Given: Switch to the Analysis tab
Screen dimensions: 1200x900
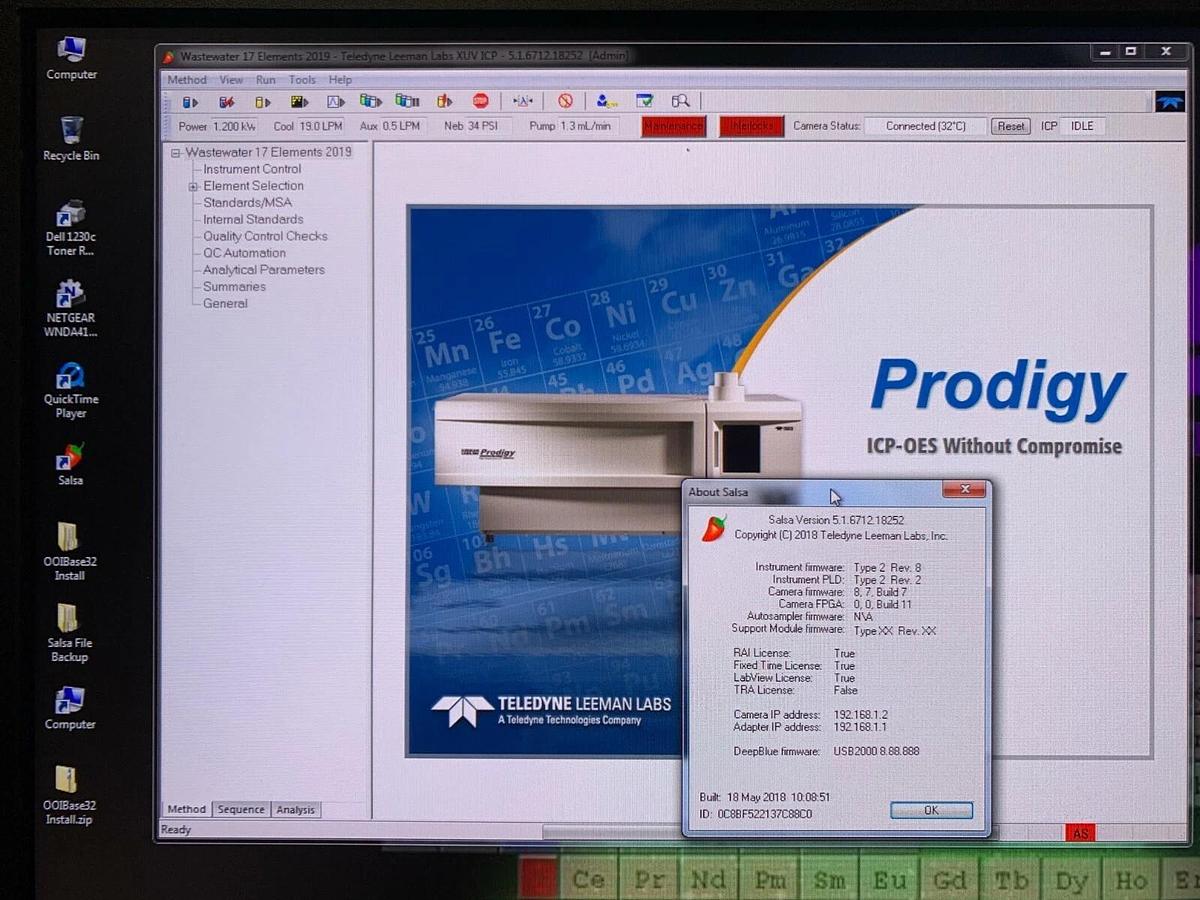Looking at the screenshot, I should coord(295,809).
